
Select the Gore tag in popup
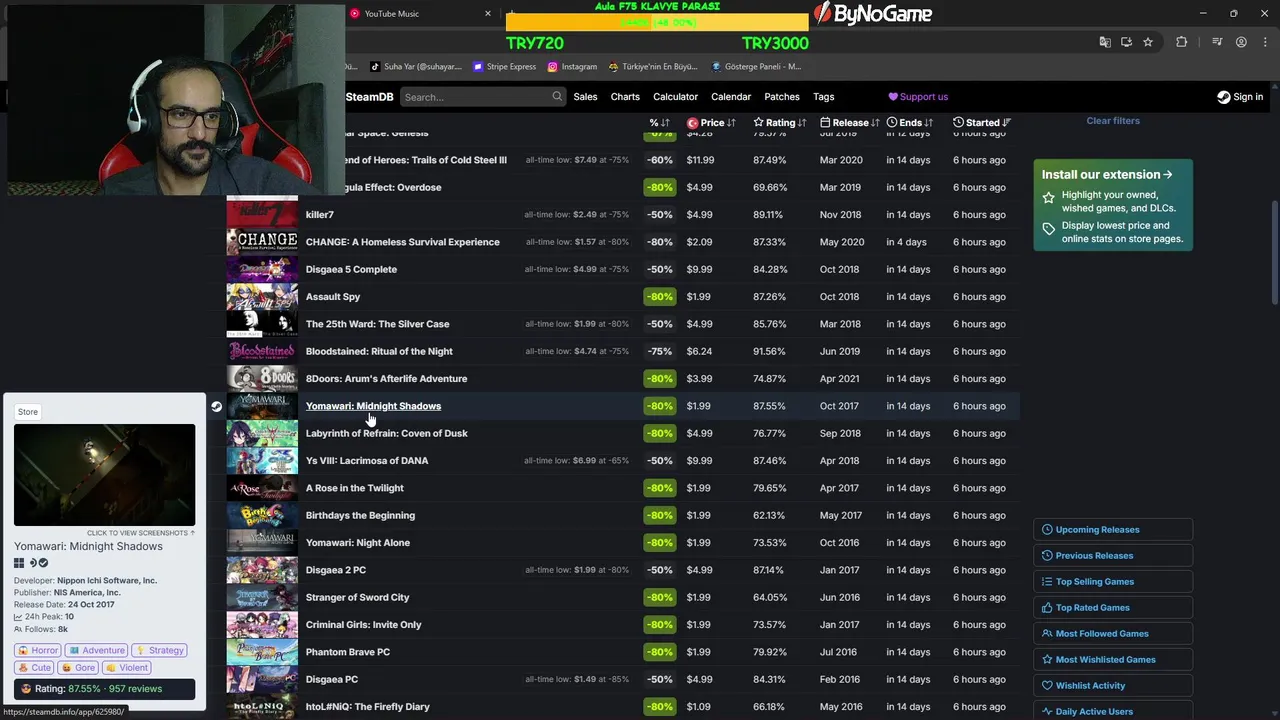point(79,668)
